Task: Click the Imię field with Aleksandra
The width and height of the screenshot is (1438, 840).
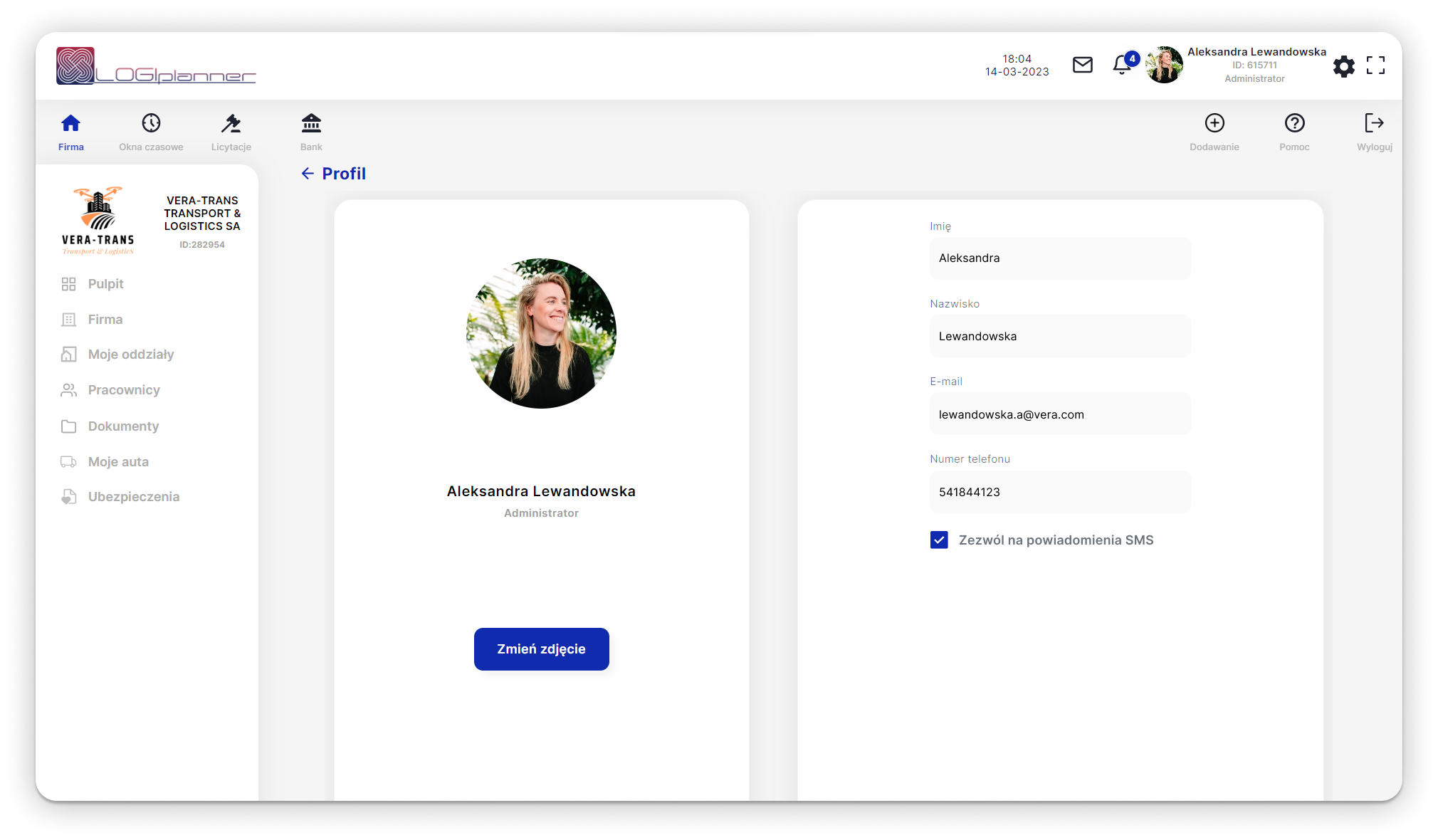Action: coord(1060,258)
